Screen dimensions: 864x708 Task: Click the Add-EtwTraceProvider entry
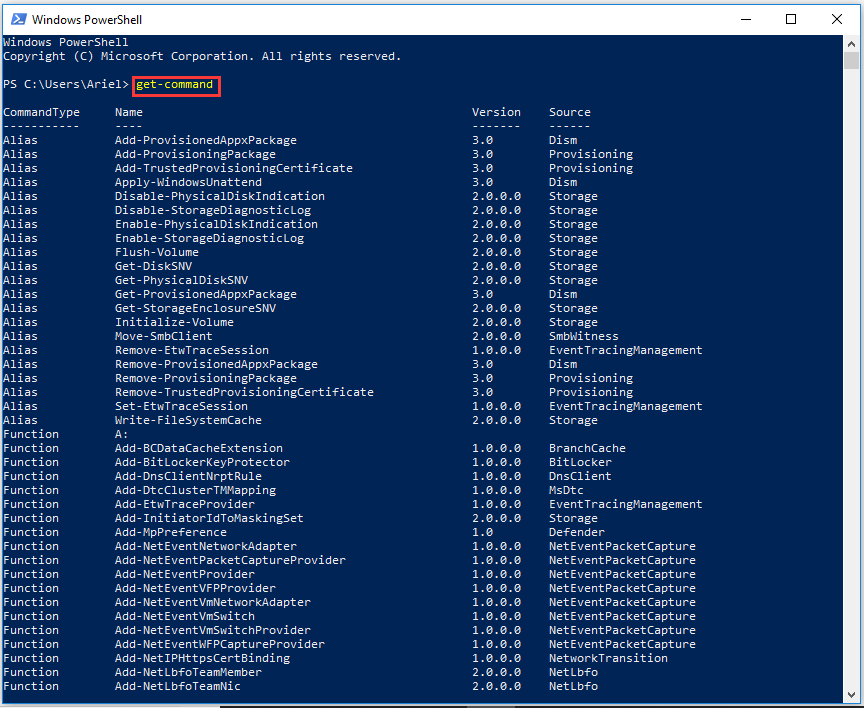185,504
